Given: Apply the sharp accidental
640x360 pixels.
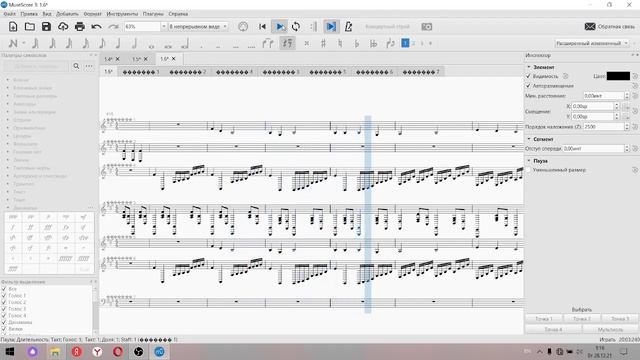Looking at the screenshot, I should coord(323,43).
